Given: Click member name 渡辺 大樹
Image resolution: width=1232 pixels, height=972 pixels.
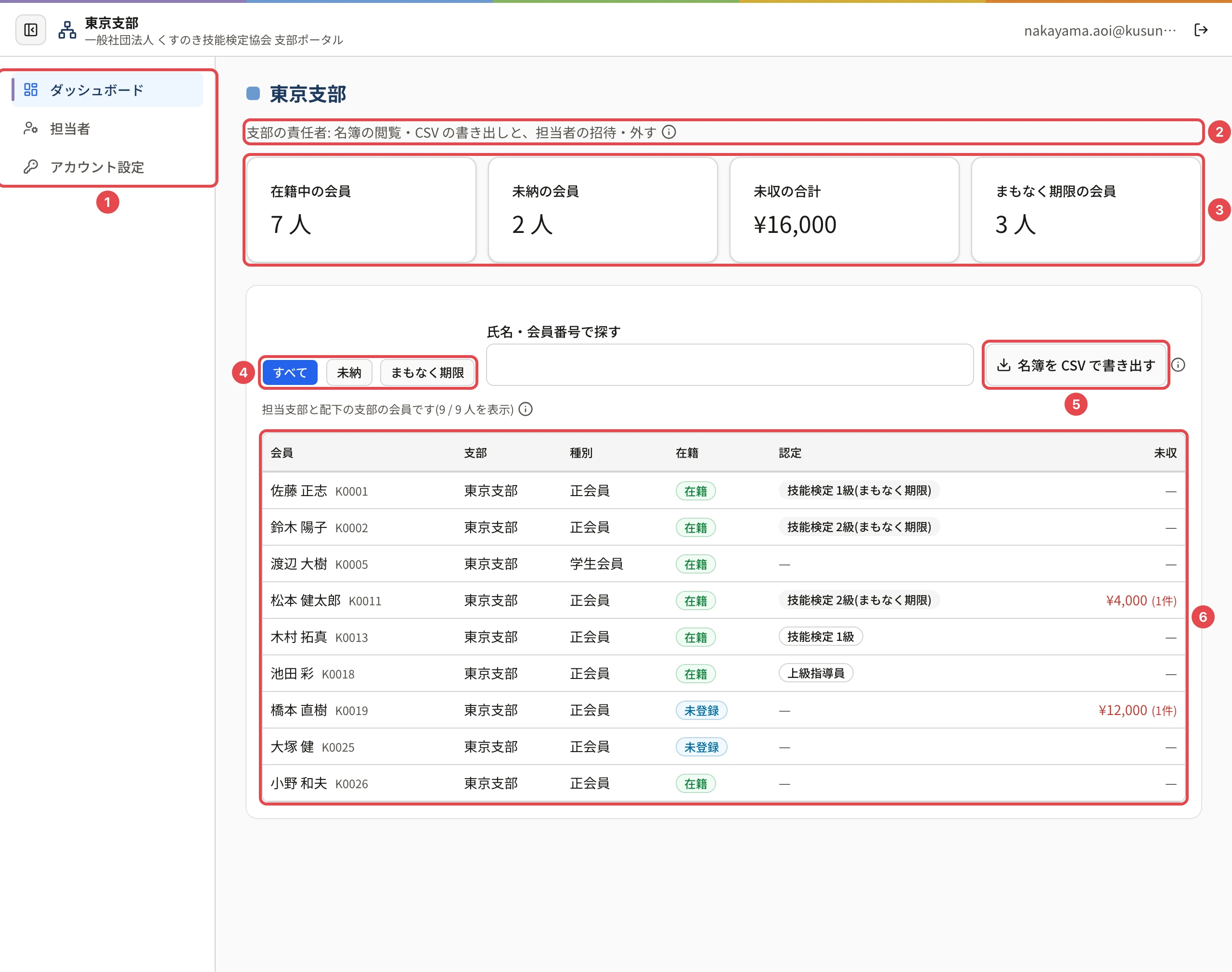Looking at the screenshot, I should (x=299, y=563).
